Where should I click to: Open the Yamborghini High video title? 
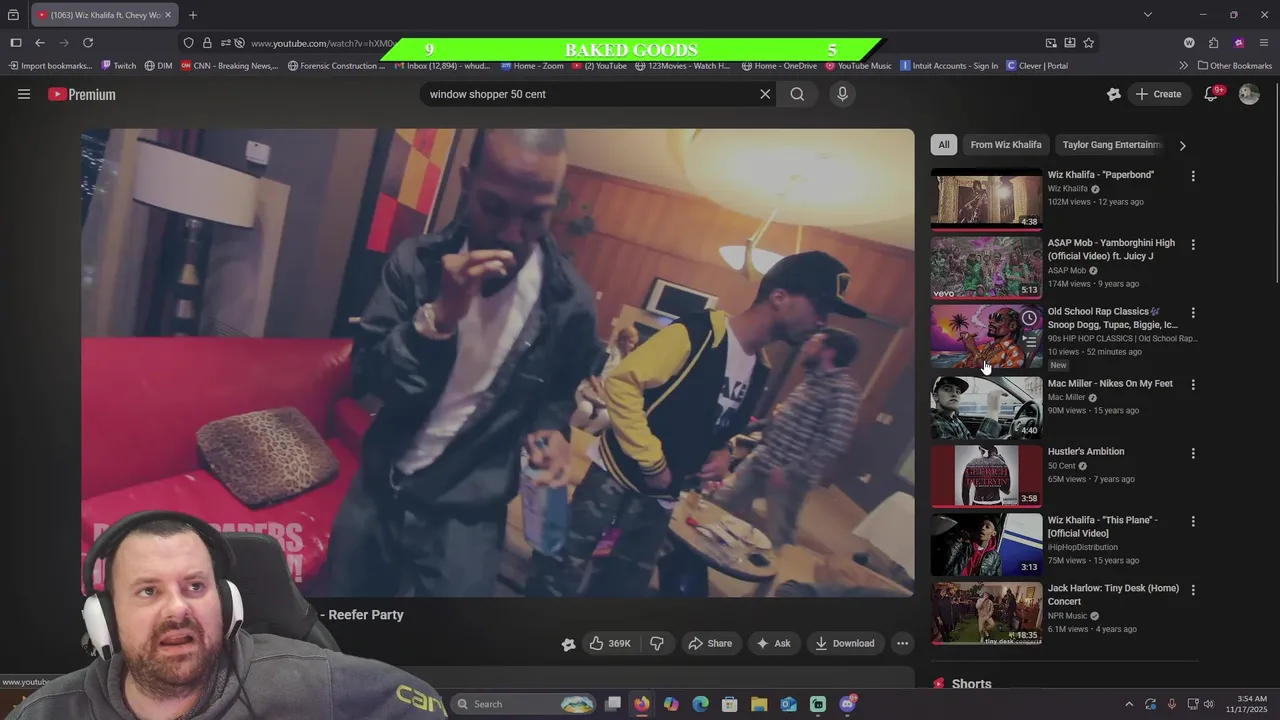[x=1111, y=249]
